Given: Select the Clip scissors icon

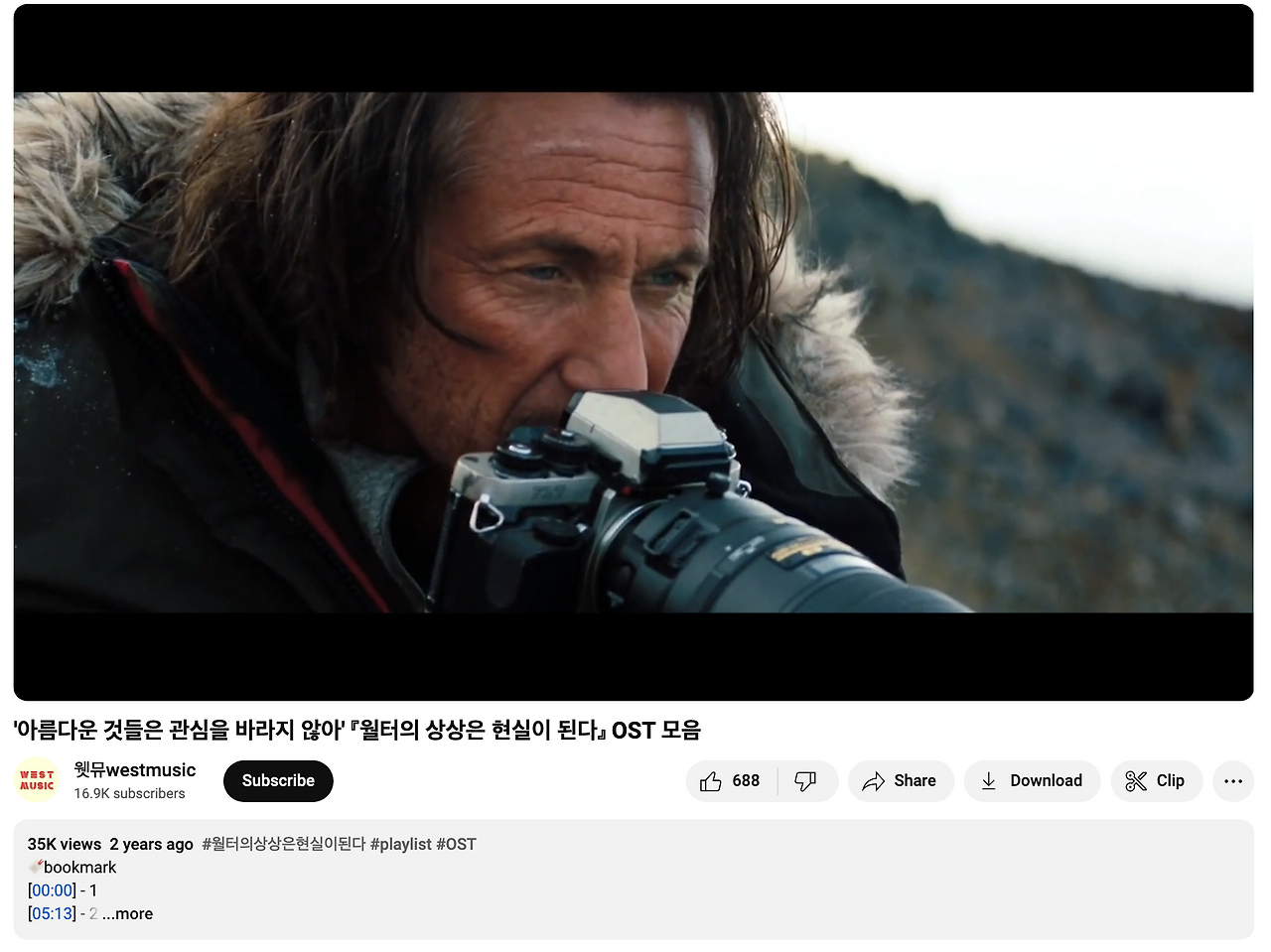Looking at the screenshot, I should click(1135, 781).
